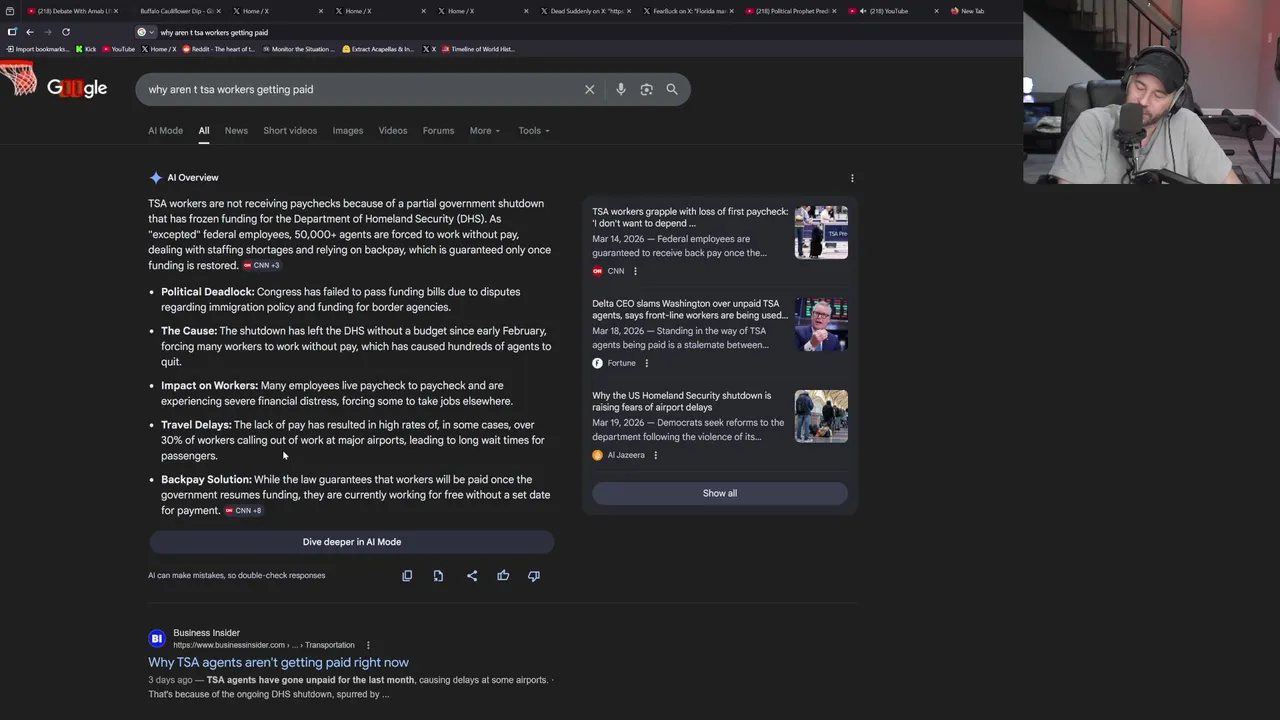Open Monitor the Situation bookmark
Image resolution: width=1280 pixels, height=720 pixels.
click(x=298, y=49)
